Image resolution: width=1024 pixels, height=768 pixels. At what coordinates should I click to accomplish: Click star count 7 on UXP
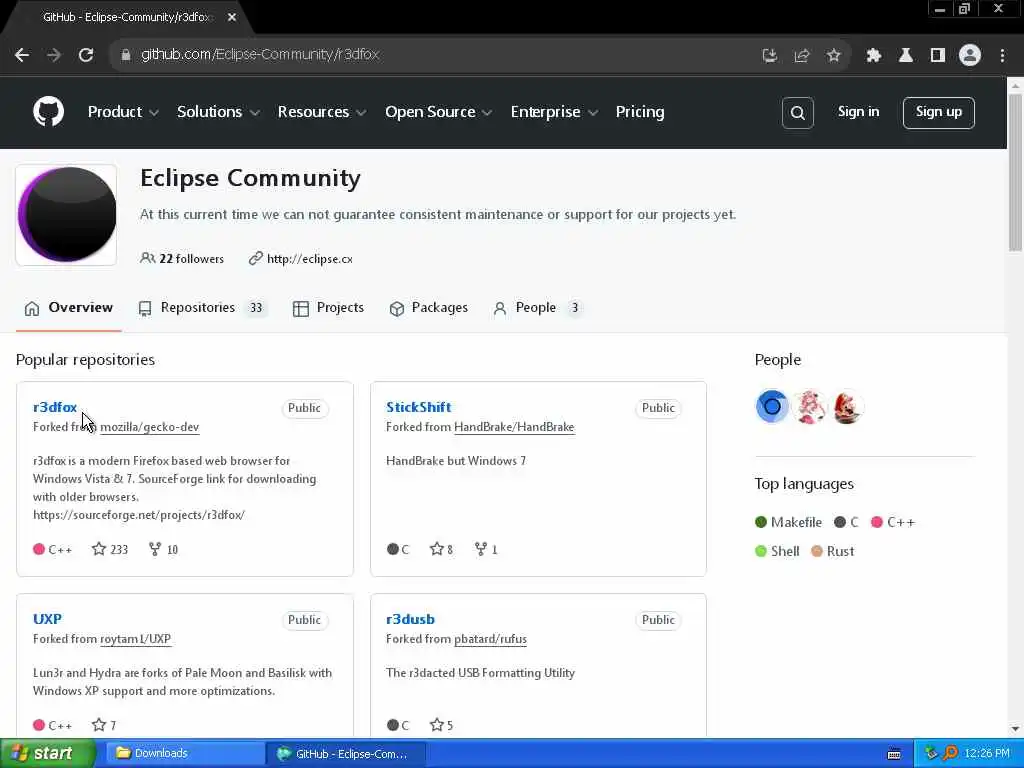tap(104, 725)
